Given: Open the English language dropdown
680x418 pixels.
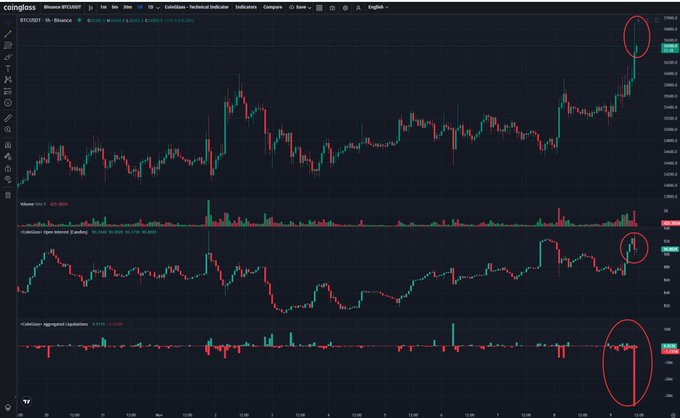Looking at the screenshot, I should [x=378, y=7].
